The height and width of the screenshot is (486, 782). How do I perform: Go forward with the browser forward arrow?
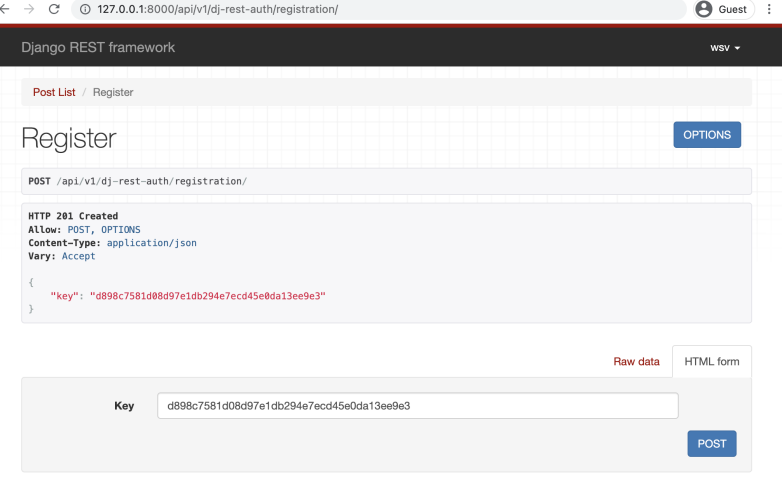[x=29, y=9]
